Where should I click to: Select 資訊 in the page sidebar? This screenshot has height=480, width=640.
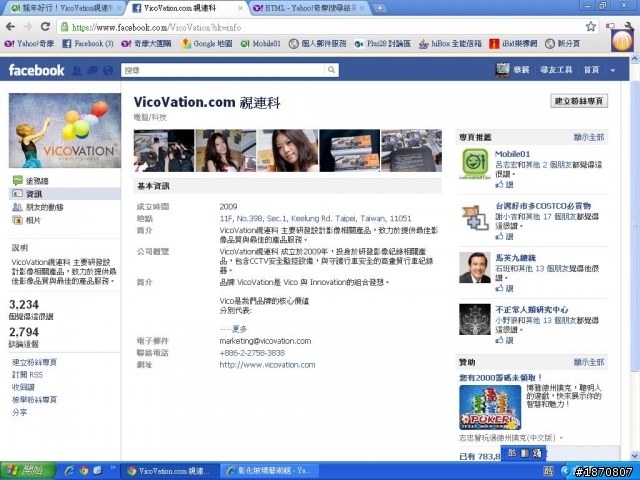[65, 193]
